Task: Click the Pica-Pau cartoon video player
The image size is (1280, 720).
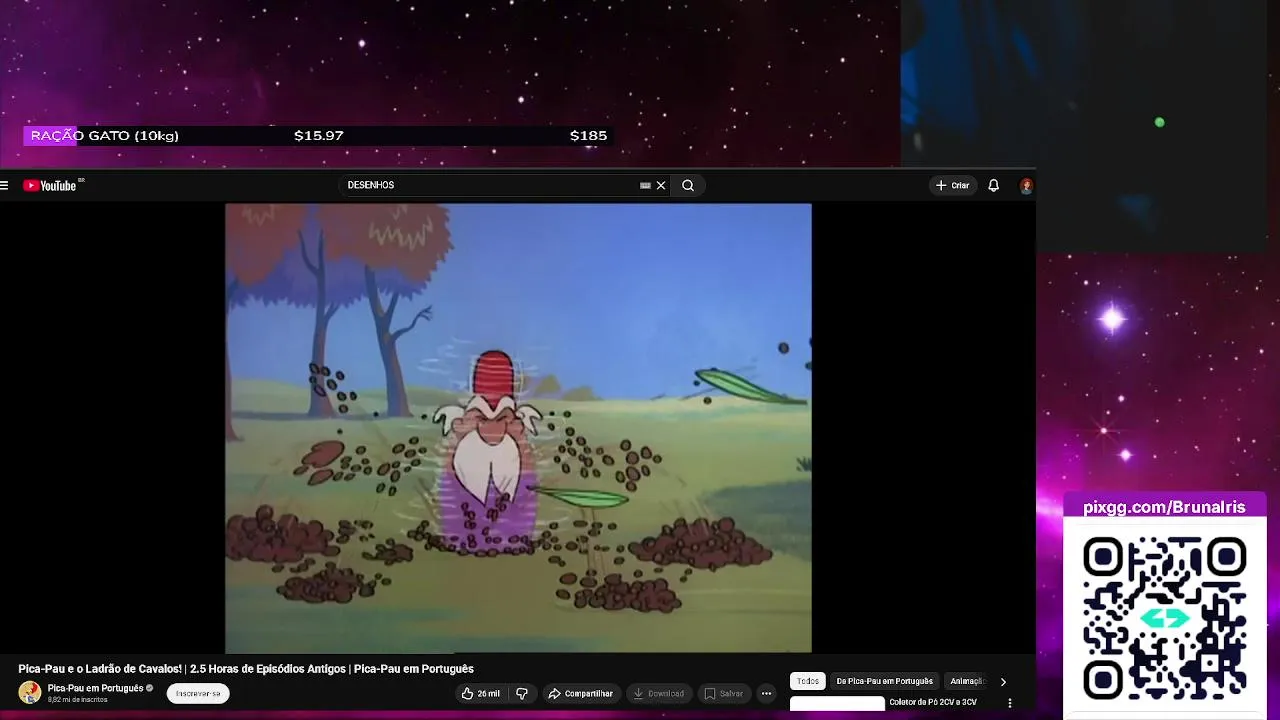Action: 518,428
